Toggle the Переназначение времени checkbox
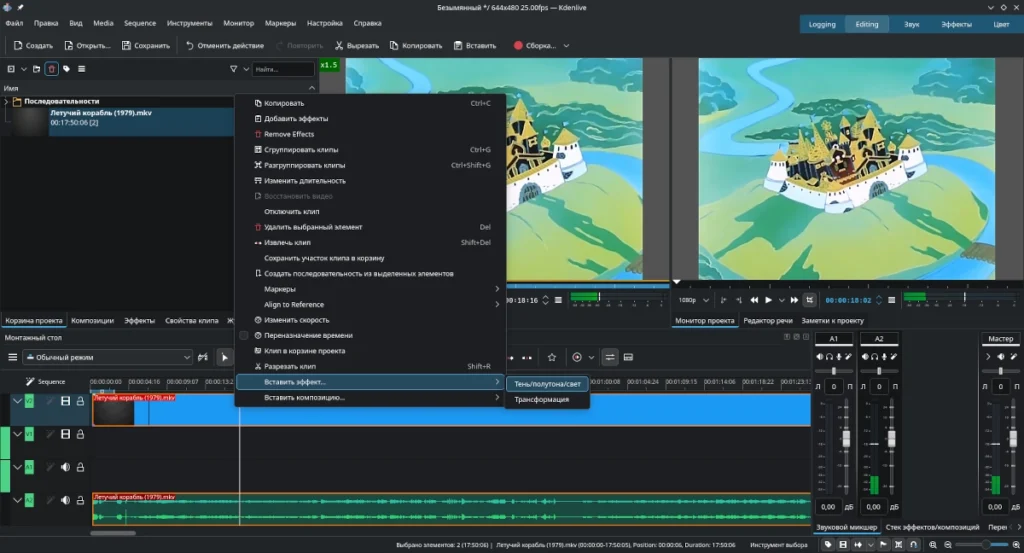The height and width of the screenshot is (553, 1024). pos(244,336)
